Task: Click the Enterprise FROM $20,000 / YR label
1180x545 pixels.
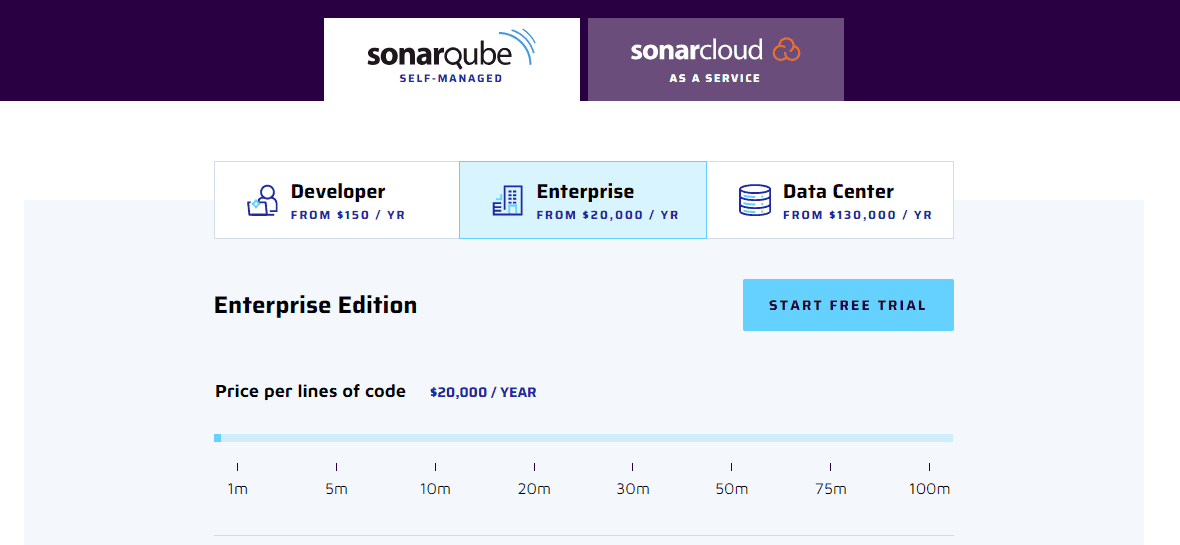Action: coord(607,215)
